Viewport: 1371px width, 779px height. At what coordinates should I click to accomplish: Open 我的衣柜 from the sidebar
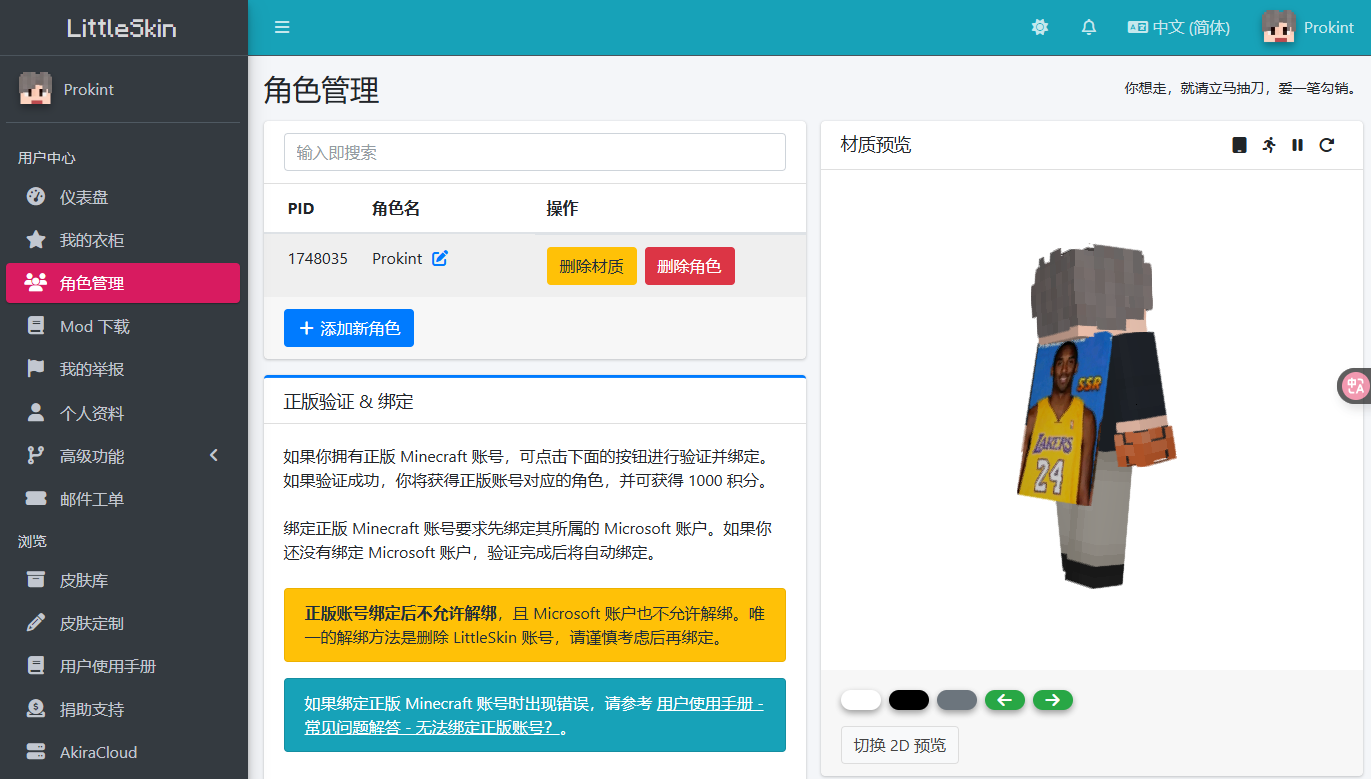point(123,240)
